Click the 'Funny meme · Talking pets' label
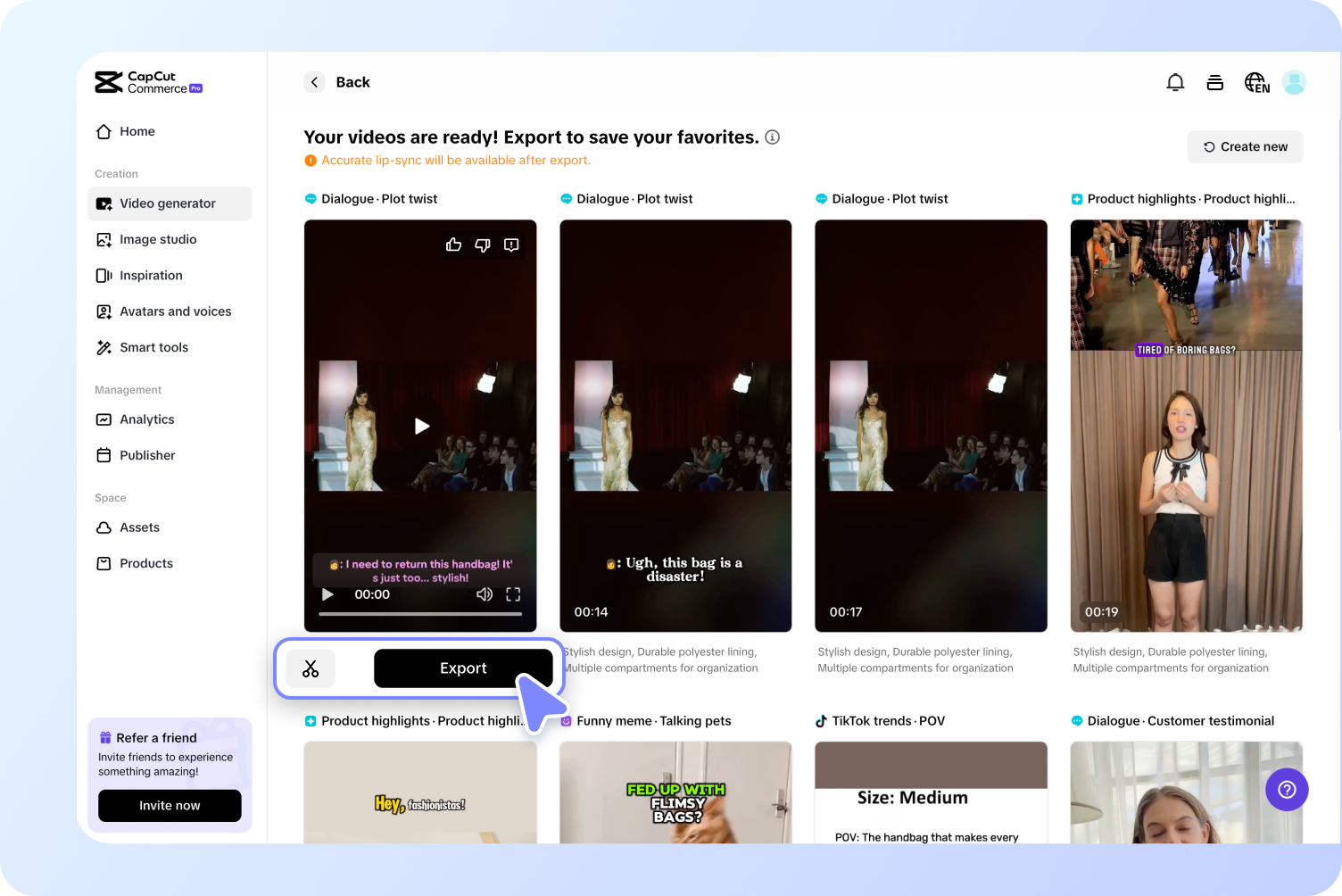The width and height of the screenshot is (1342, 896). click(654, 721)
